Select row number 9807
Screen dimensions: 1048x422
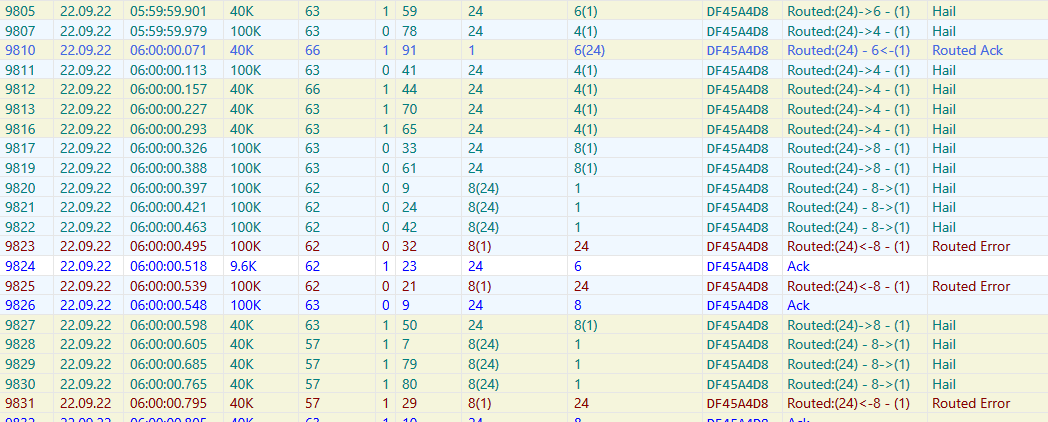pyautogui.click(x=18, y=31)
